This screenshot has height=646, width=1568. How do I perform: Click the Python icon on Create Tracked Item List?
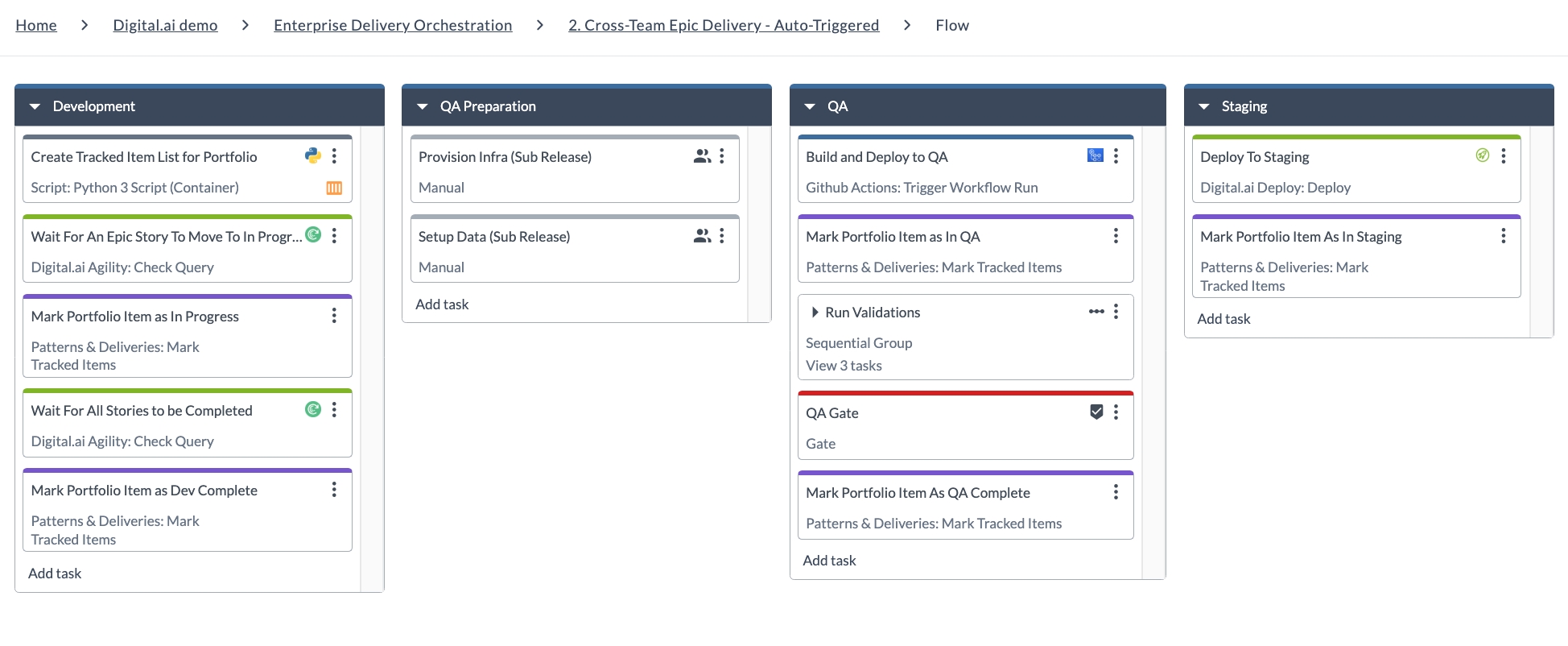pos(313,155)
